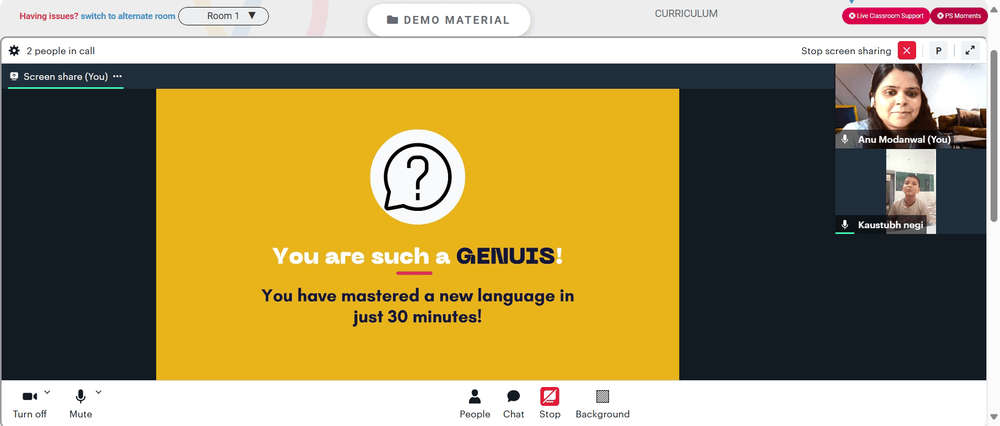This screenshot has width=1000, height=426.
Task: Select Kaustubh negi video tile
Action: [x=910, y=191]
